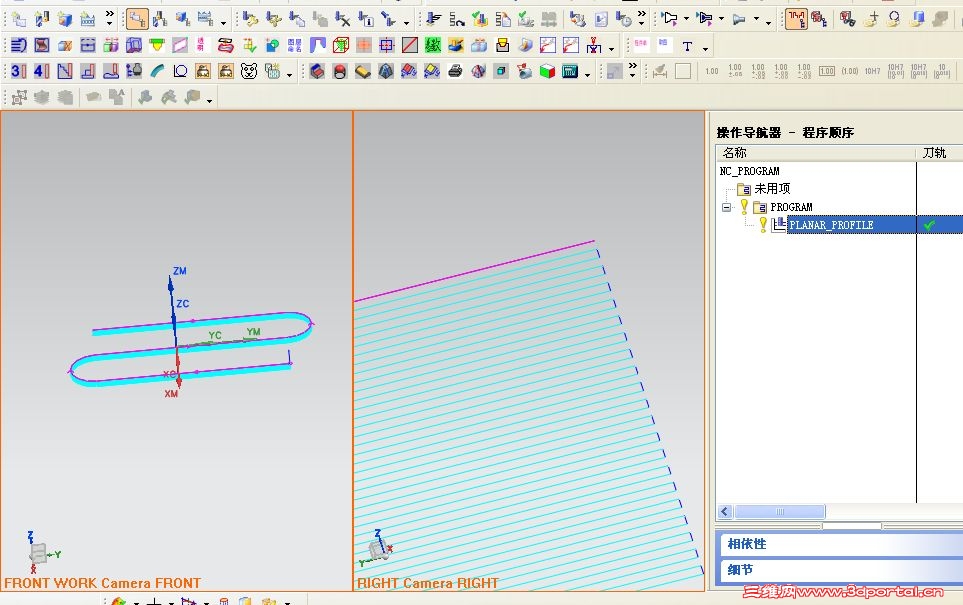
Task: Switch navigator to Machining Method View
Action: [205, 20]
